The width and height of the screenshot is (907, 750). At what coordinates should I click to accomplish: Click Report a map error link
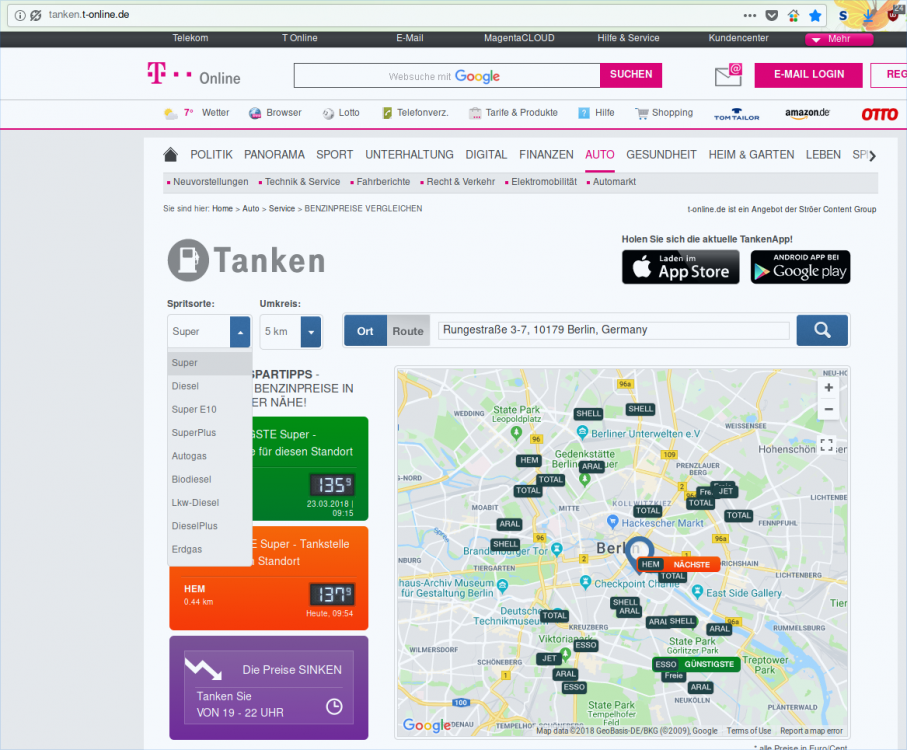[x=811, y=731]
